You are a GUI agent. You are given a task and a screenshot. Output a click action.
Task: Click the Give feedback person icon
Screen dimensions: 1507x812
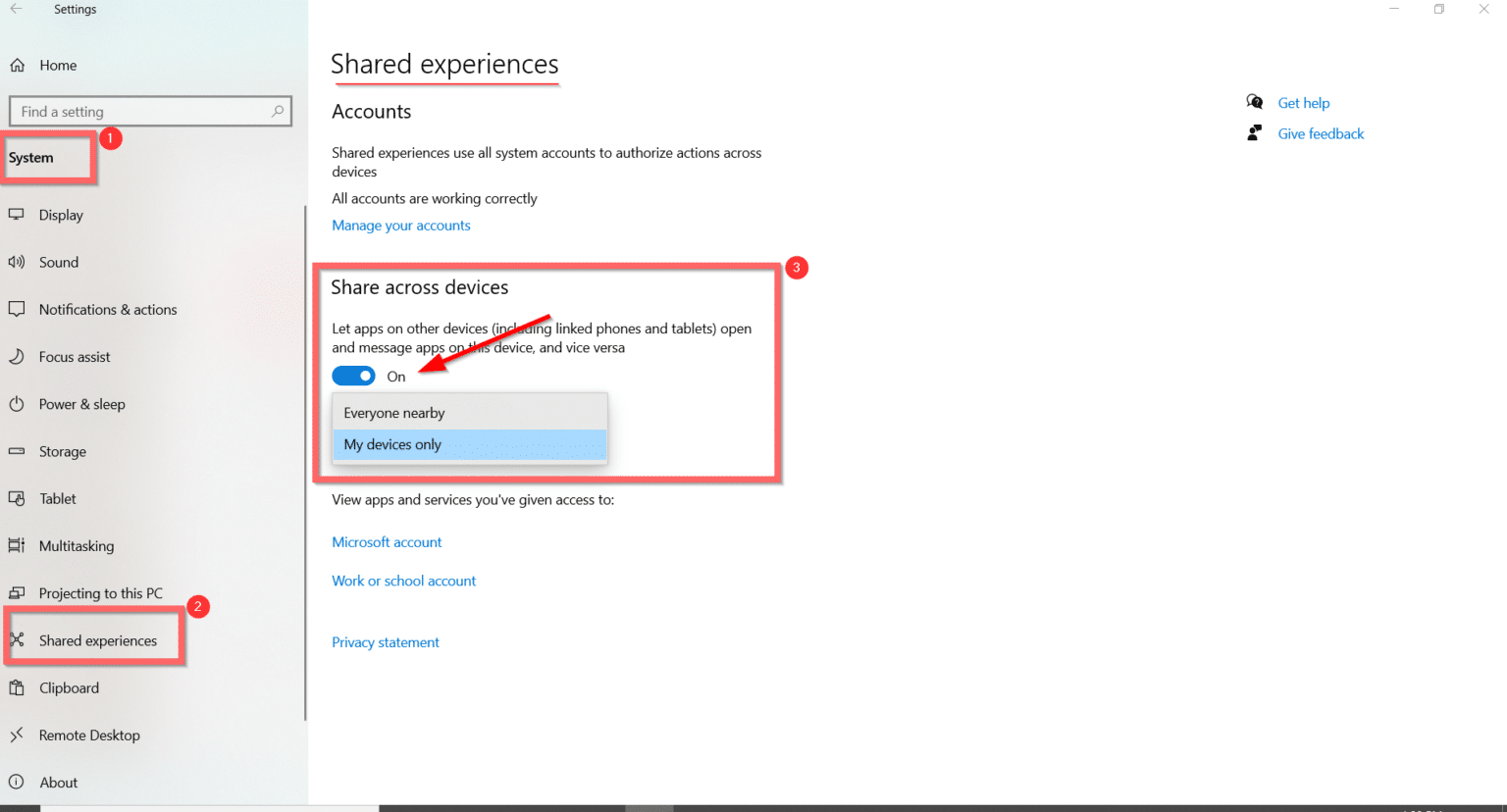[x=1254, y=132]
